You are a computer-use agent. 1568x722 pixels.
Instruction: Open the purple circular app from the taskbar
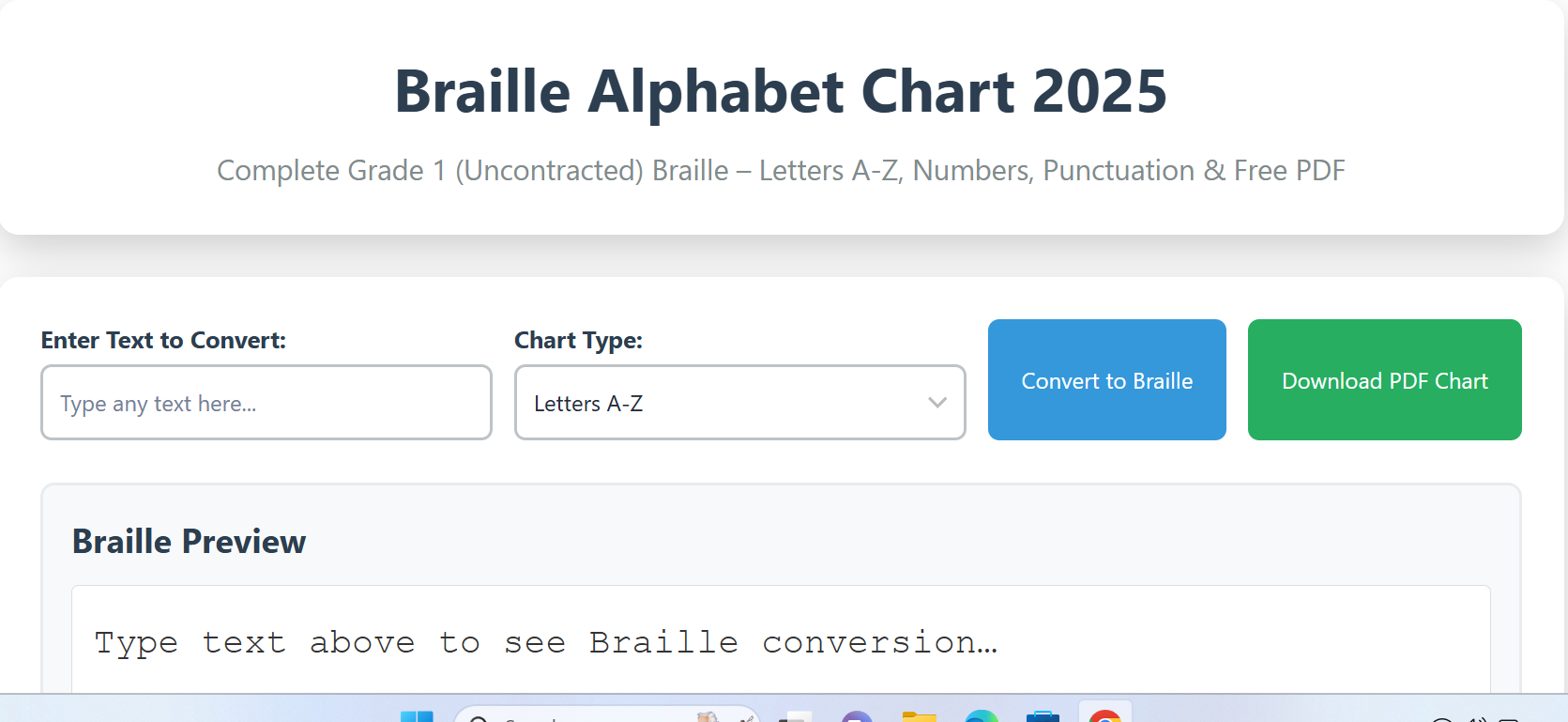click(855, 718)
